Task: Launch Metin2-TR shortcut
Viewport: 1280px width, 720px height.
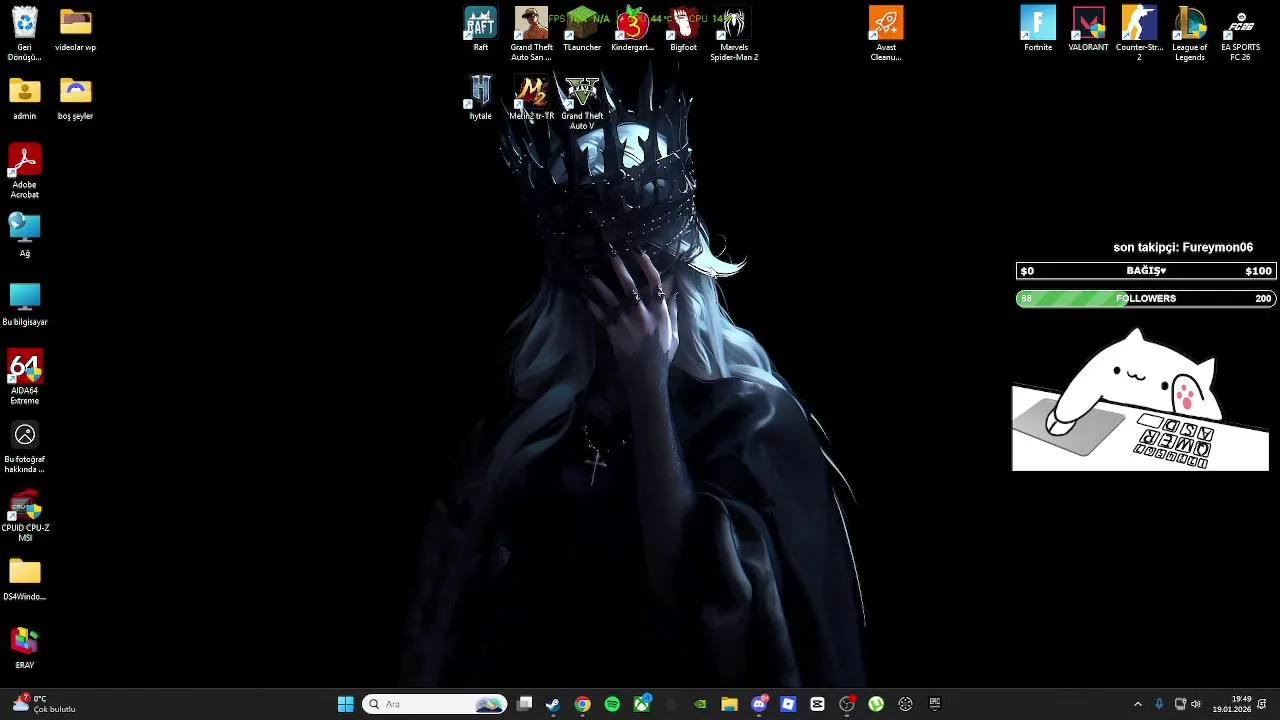Action: coord(531,98)
